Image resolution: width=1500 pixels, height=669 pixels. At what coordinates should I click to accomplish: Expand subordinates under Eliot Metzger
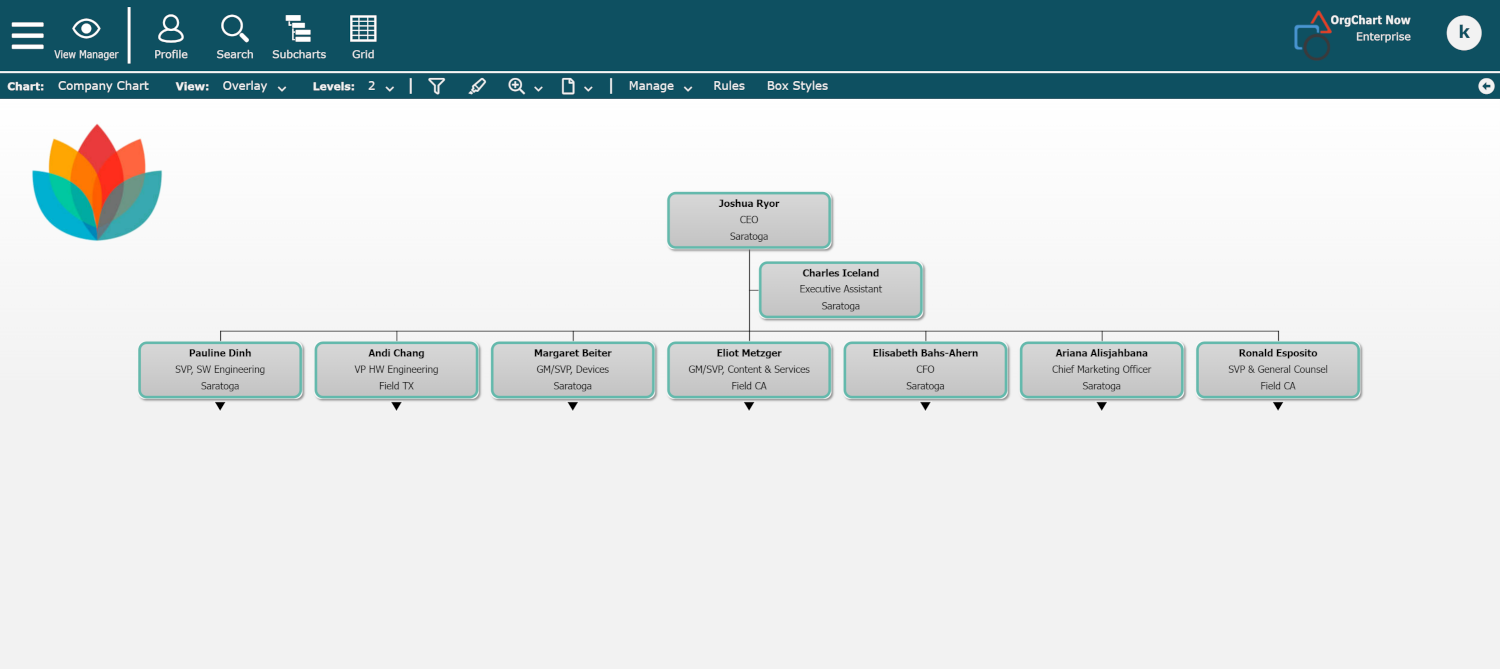pos(749,406)
